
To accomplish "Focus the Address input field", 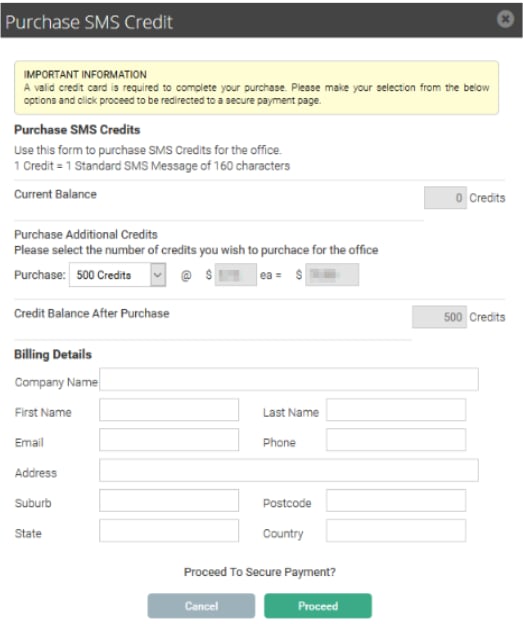I will tap(289, 470).
